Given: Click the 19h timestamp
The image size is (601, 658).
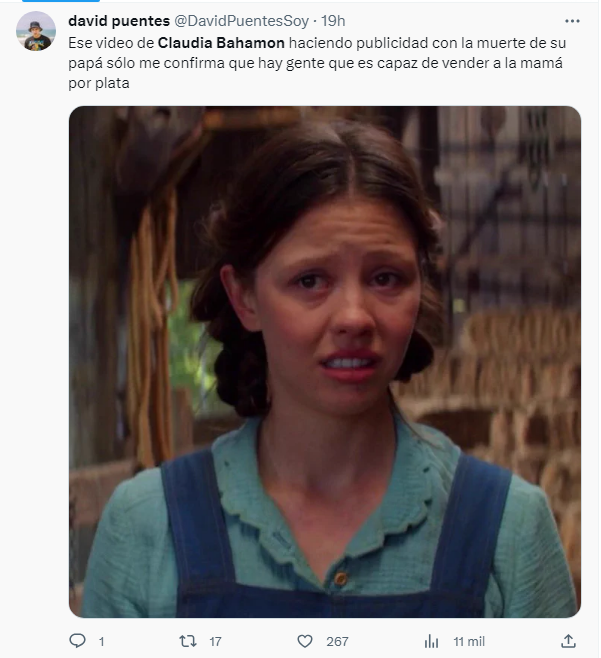Looking at the screenshot, I should coord(333,21).
